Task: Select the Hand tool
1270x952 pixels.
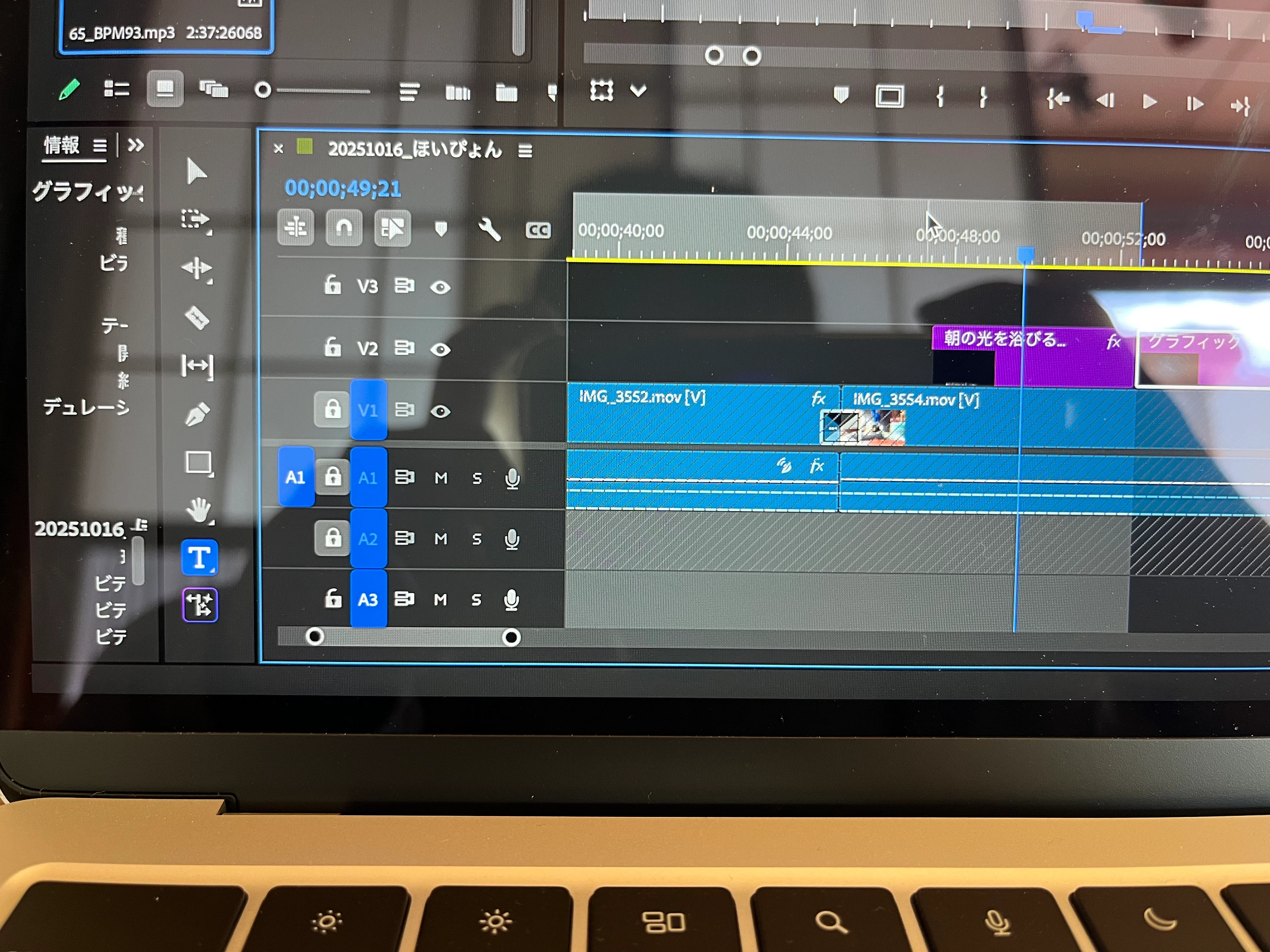Action: (x=199, y=510)
